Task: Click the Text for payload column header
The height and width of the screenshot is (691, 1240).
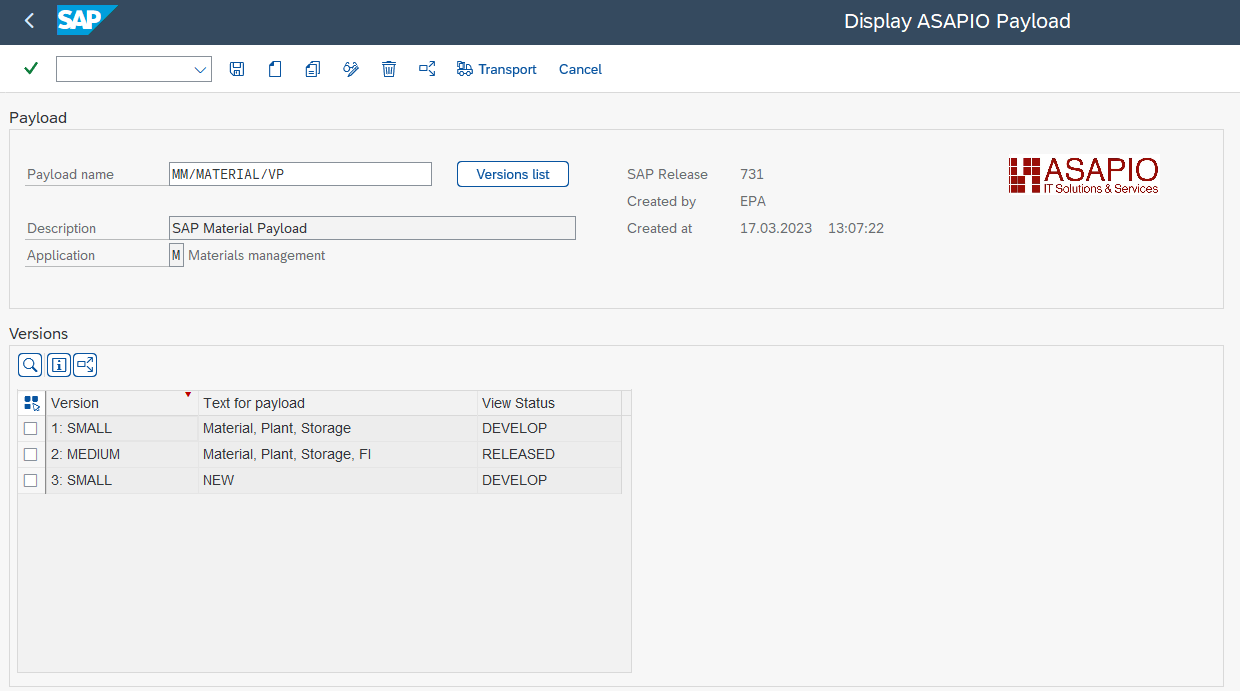Action: 338,403
